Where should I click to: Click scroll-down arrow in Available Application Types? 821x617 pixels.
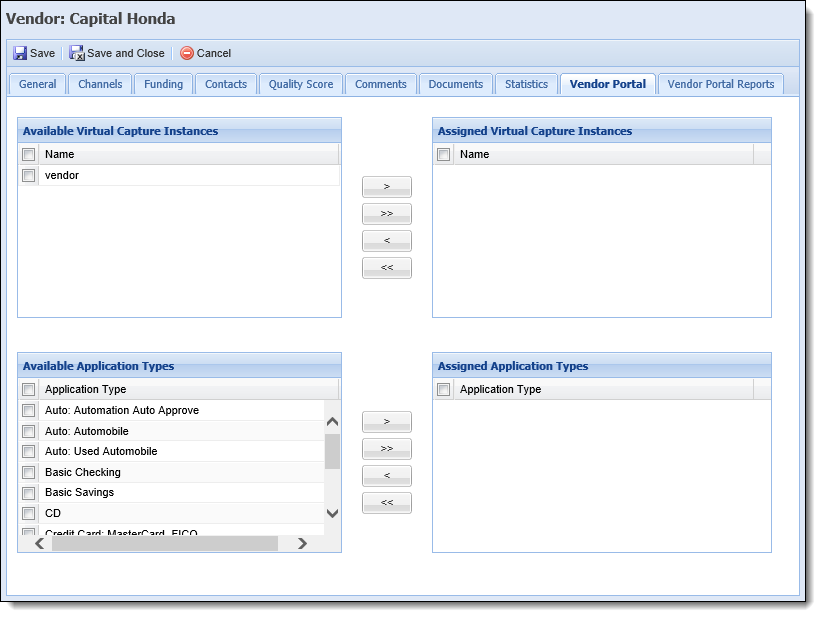(332, 513)
